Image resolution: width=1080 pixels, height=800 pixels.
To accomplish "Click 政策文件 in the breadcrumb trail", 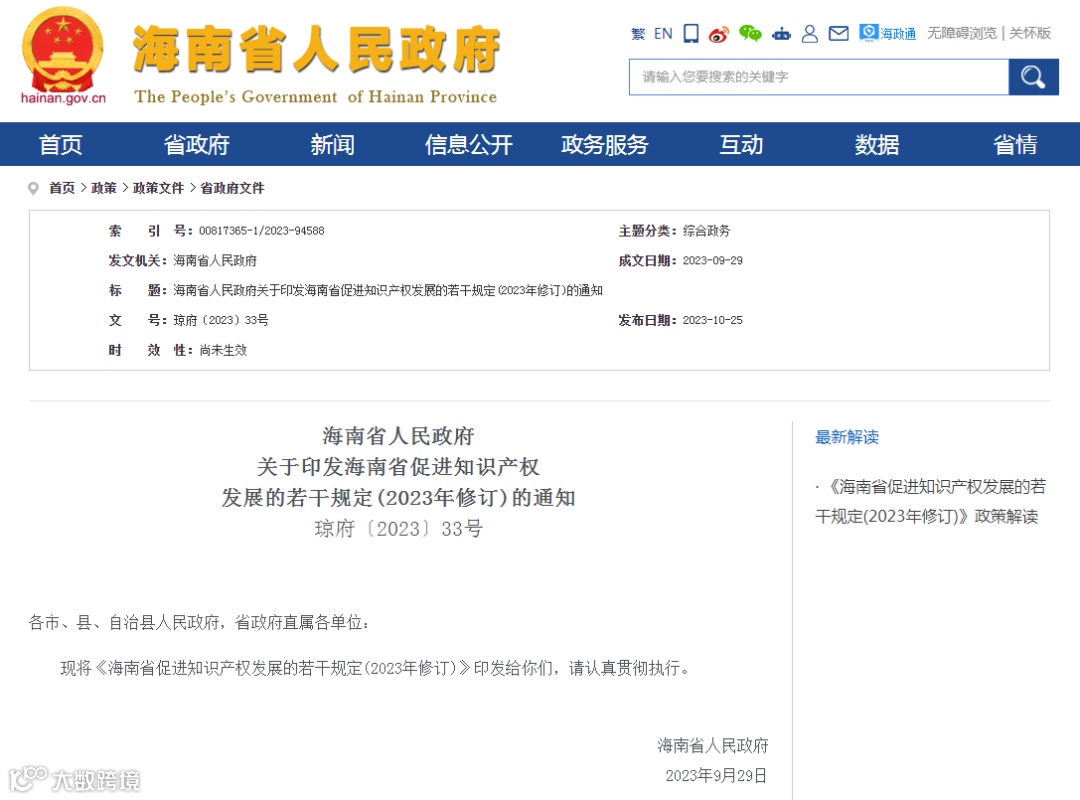I will [158, 188].
